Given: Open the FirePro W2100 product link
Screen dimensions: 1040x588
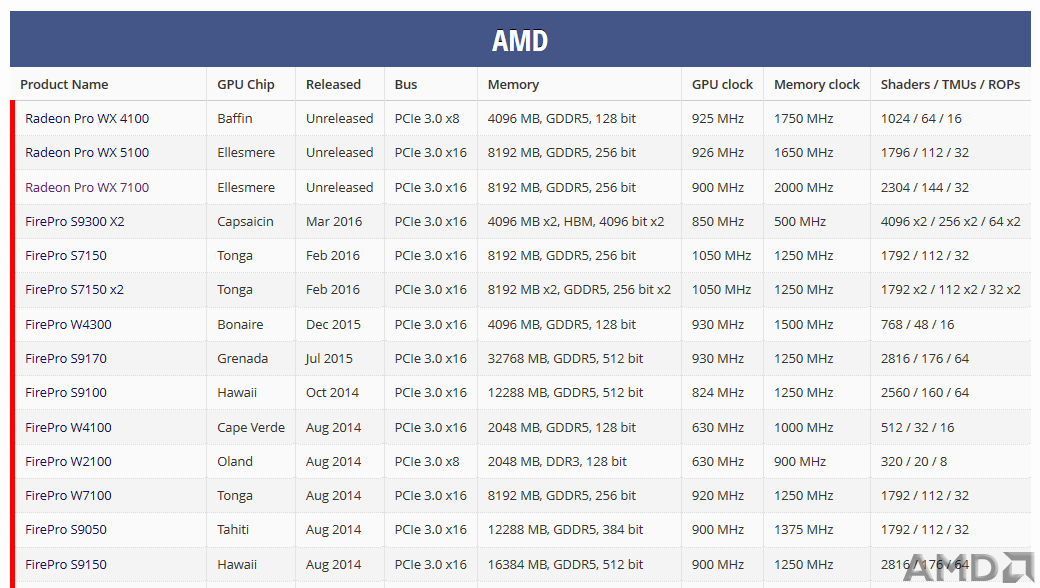Looking at the screenshot, I should (x=68, y=461).
